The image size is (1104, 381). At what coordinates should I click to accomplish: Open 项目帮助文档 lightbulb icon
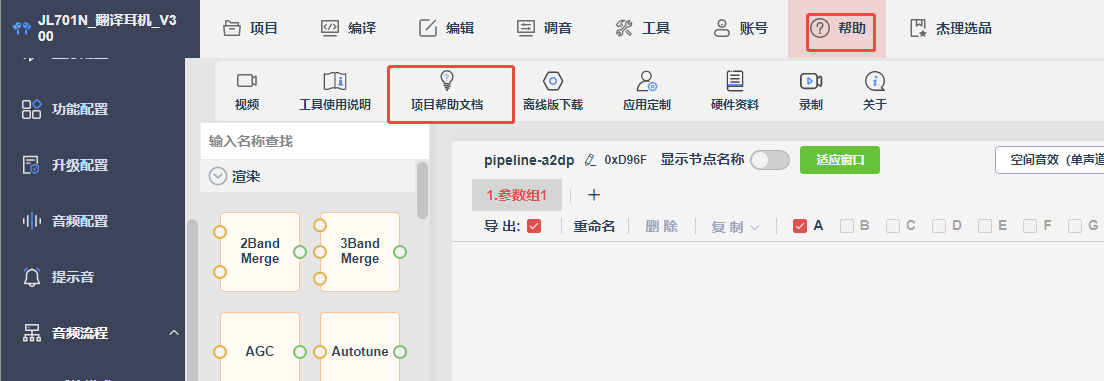coord(447,79)
